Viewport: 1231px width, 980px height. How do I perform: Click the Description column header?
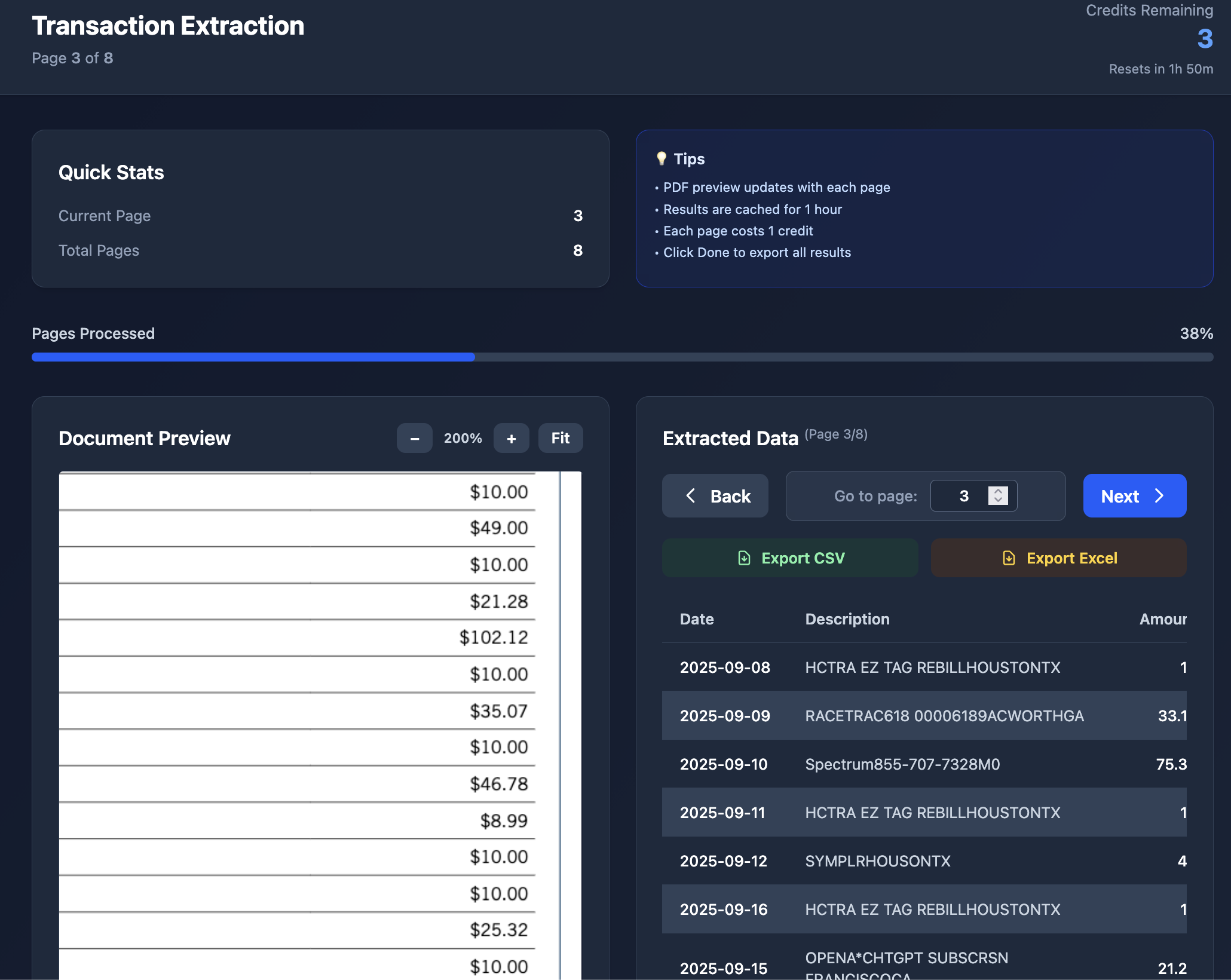[x=847, y=619]
